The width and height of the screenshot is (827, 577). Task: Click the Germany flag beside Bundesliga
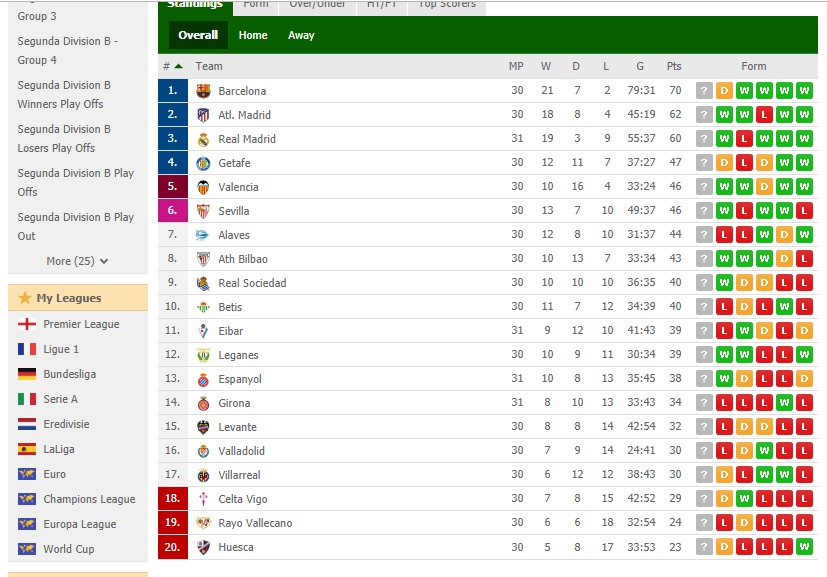(27, 374)
